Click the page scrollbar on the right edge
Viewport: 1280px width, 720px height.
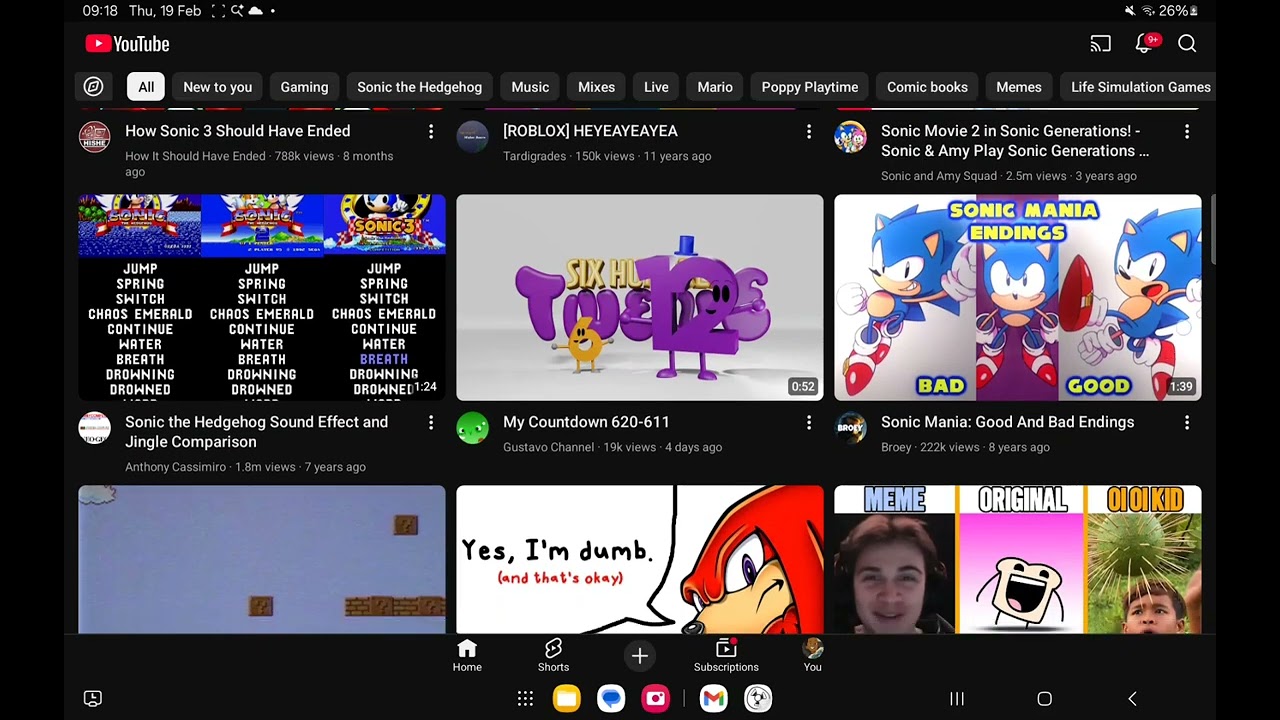(1213, 230)
